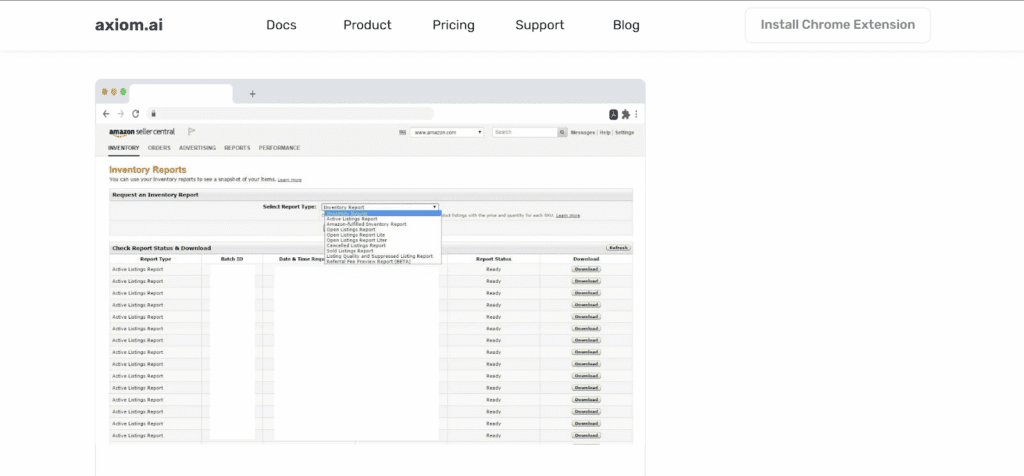Download the first Active Listings Report row

586,269
